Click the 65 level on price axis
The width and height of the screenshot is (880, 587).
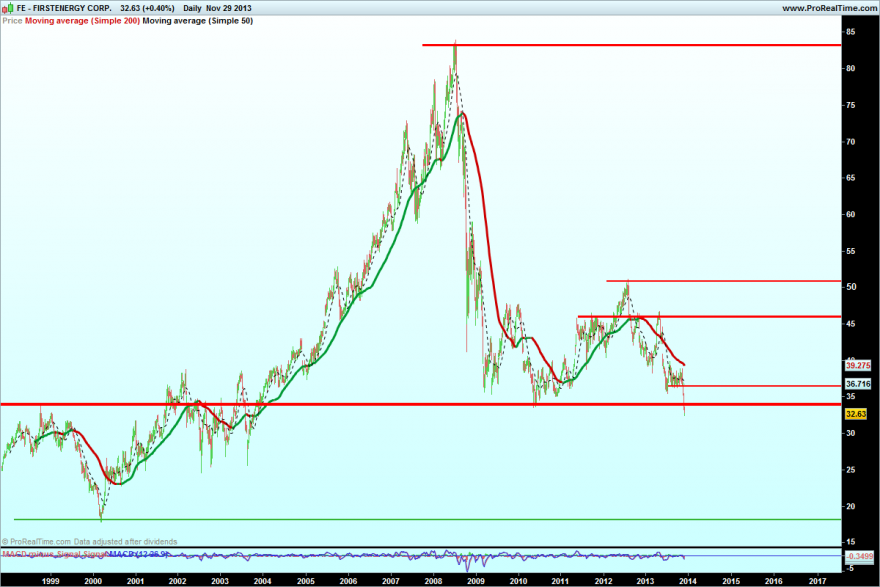coord(851,178)
